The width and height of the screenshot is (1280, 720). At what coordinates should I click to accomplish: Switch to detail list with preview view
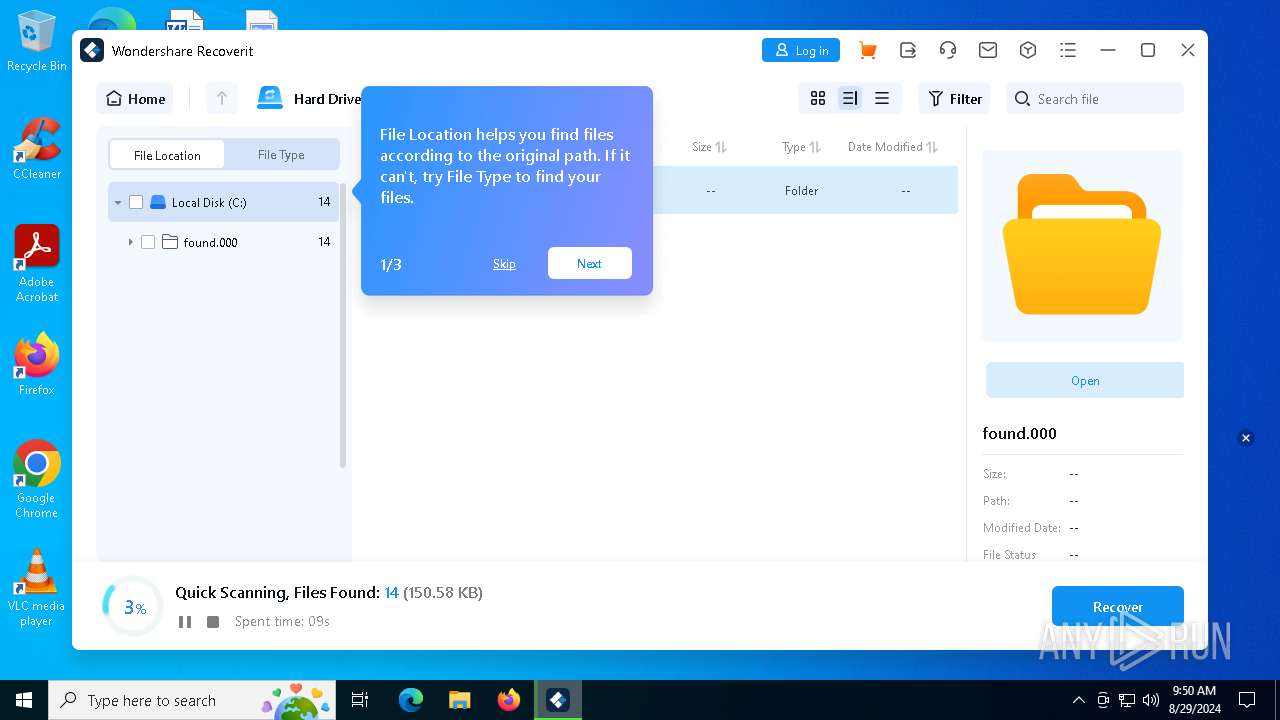tap(850, 98)
